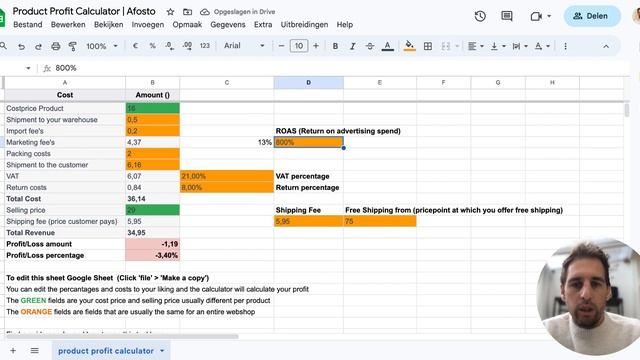Click the undo icon in the toolbar
Viewport: 640px width, 360px height.
21,47
